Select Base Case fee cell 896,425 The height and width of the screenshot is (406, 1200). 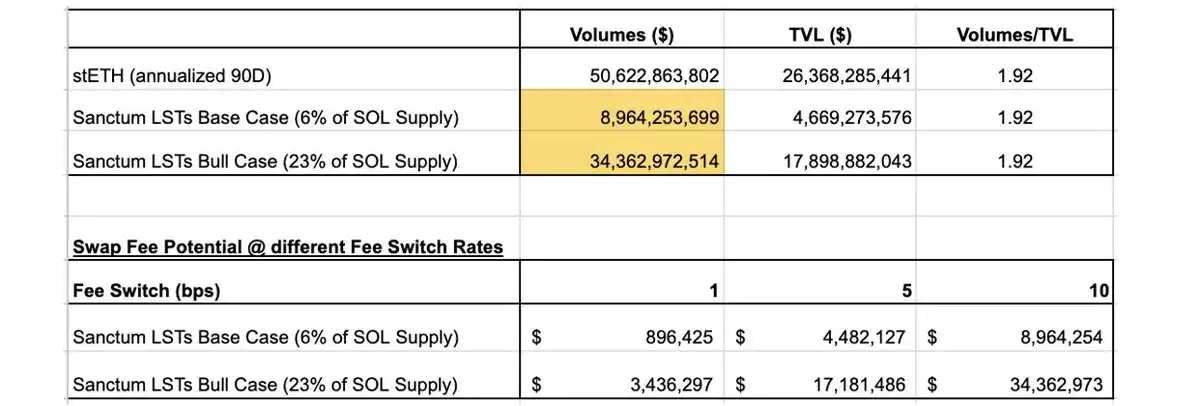[x=680, y=337]
